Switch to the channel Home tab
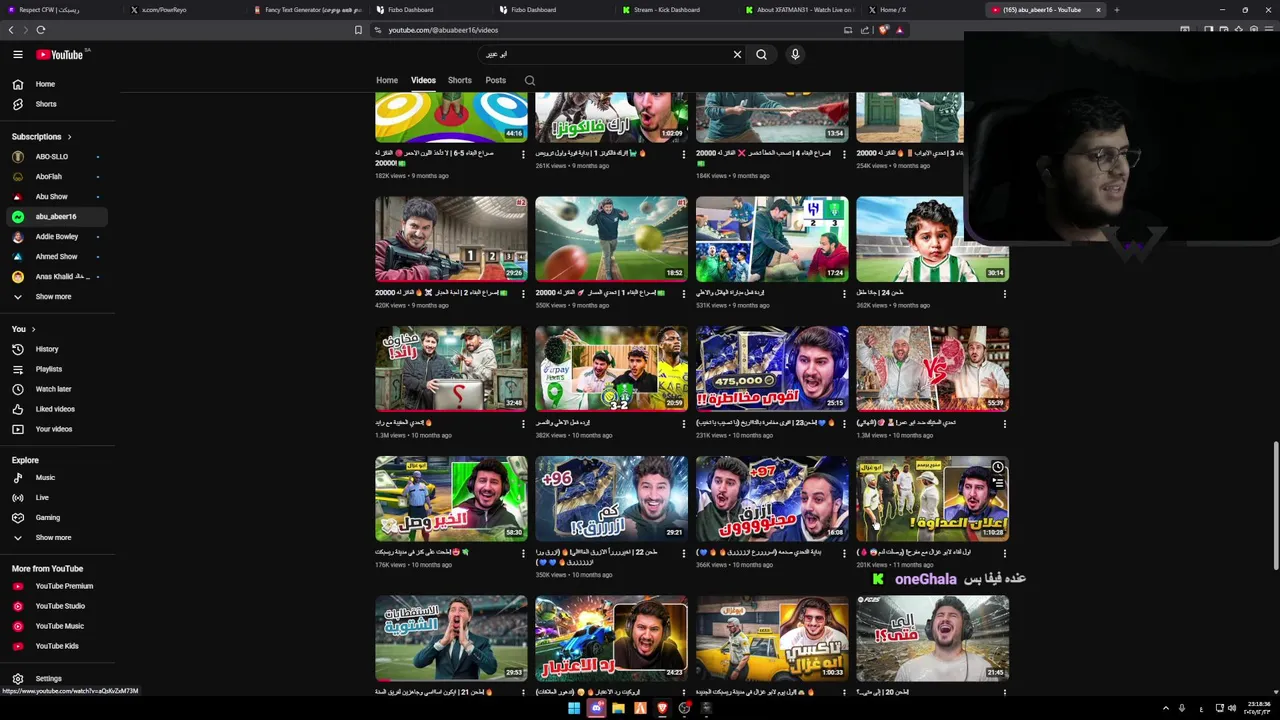The image size is (1280, 720). click(387, 80)
